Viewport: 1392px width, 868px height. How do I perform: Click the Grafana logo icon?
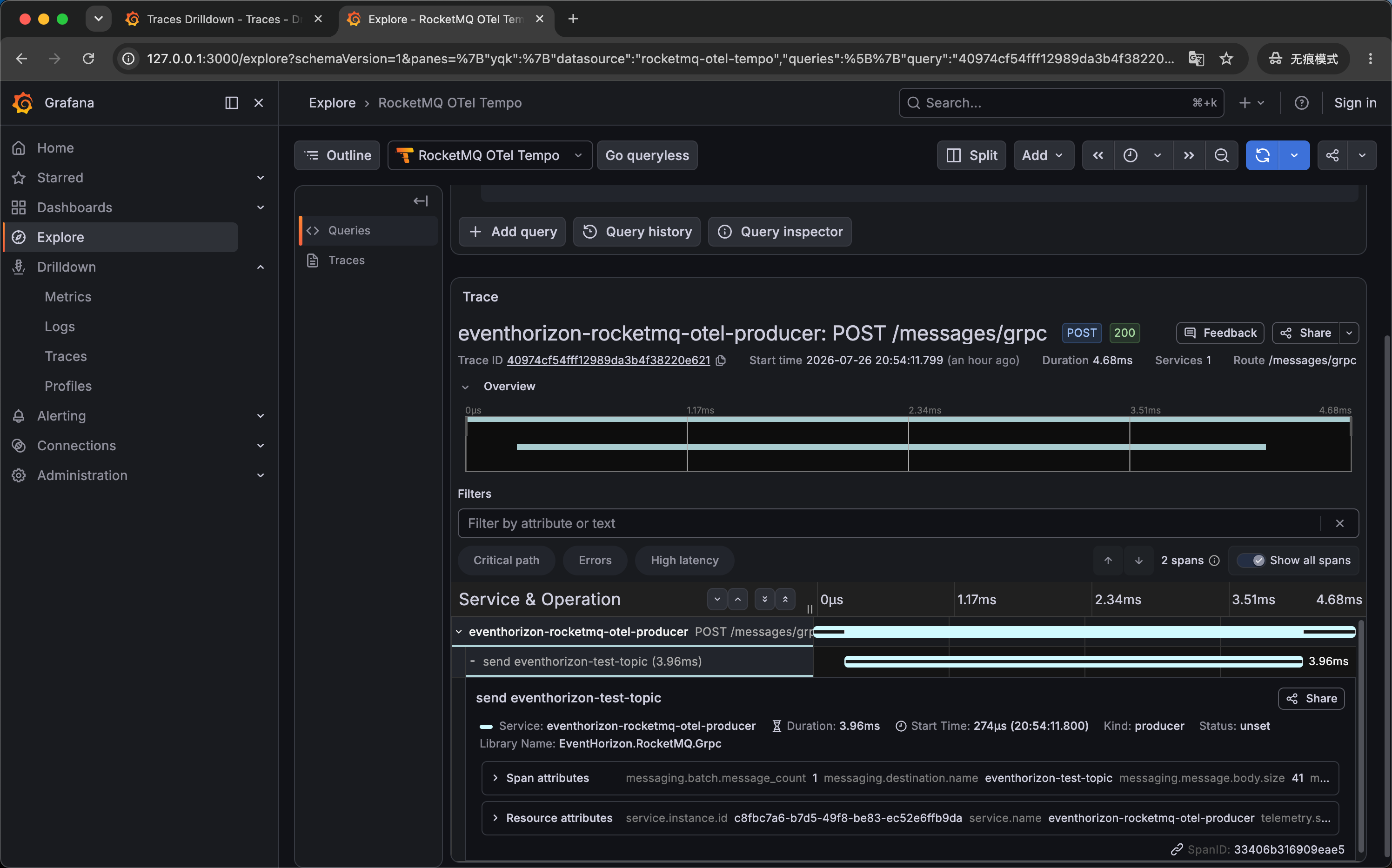(x=23, y=103)
